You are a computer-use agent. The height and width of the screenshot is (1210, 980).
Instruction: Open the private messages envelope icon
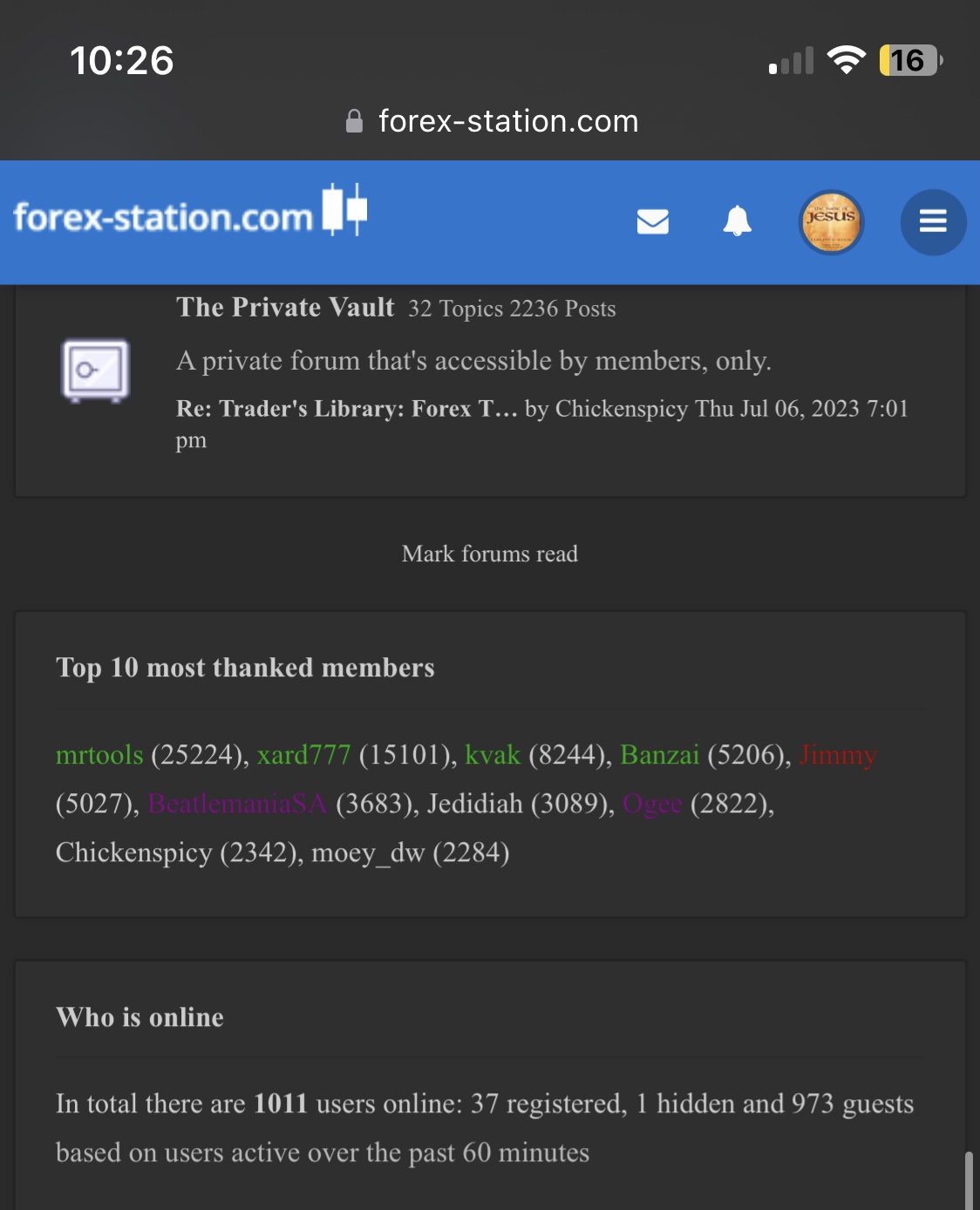coord(652,222)
